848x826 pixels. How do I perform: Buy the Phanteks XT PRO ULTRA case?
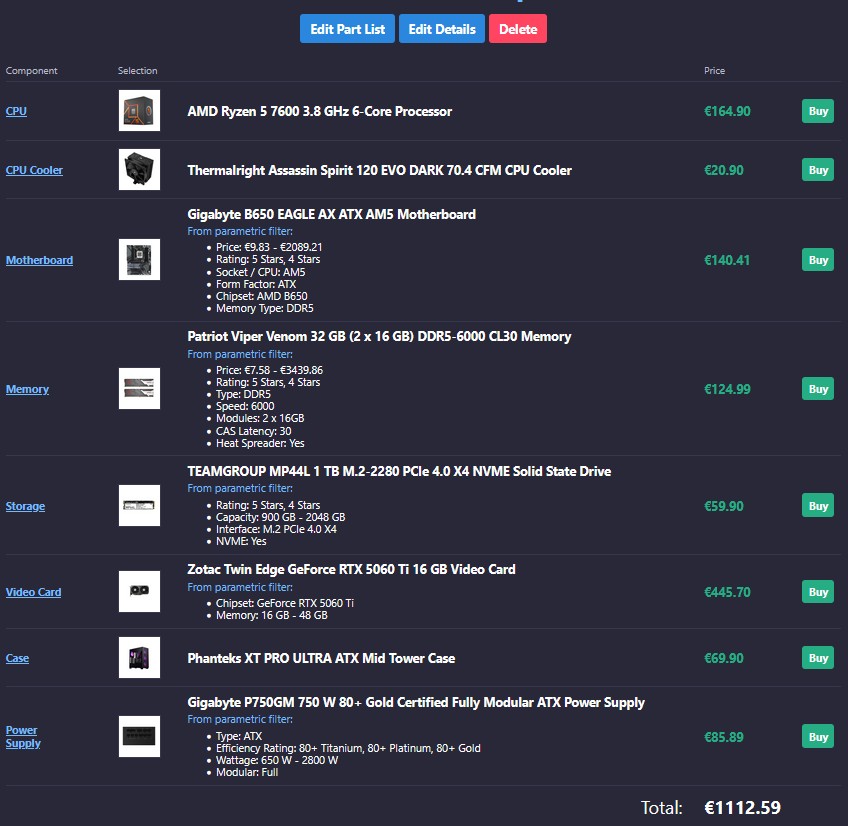(x=818, y=658)
